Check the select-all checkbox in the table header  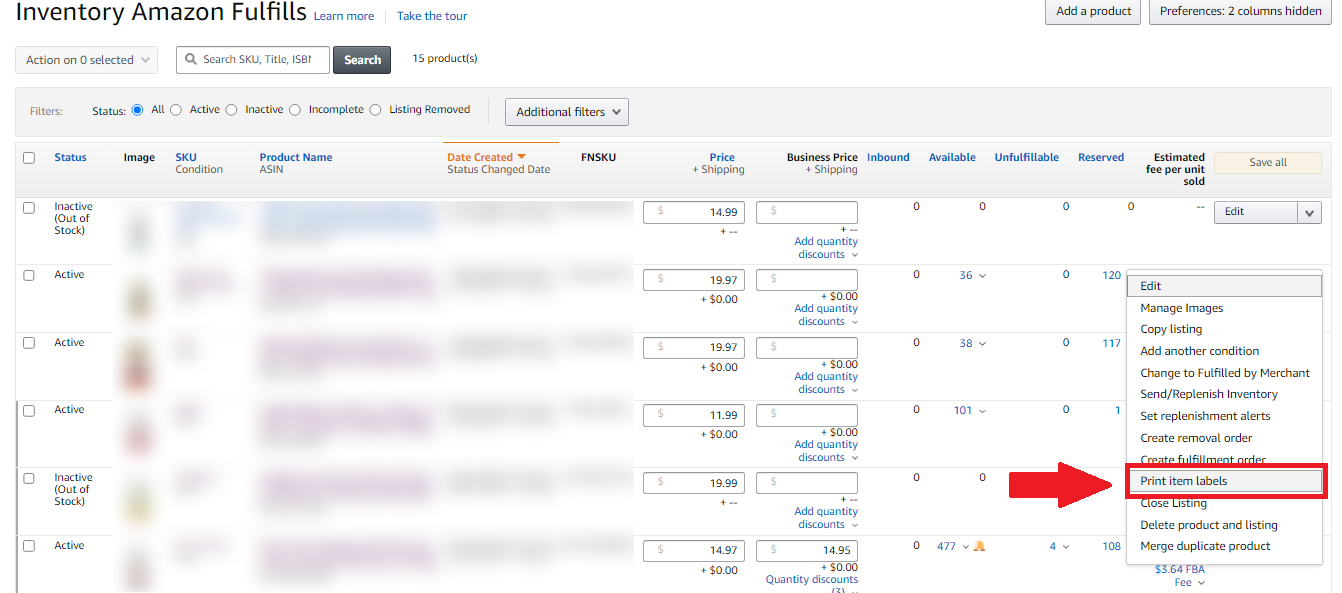click(28, 158)
